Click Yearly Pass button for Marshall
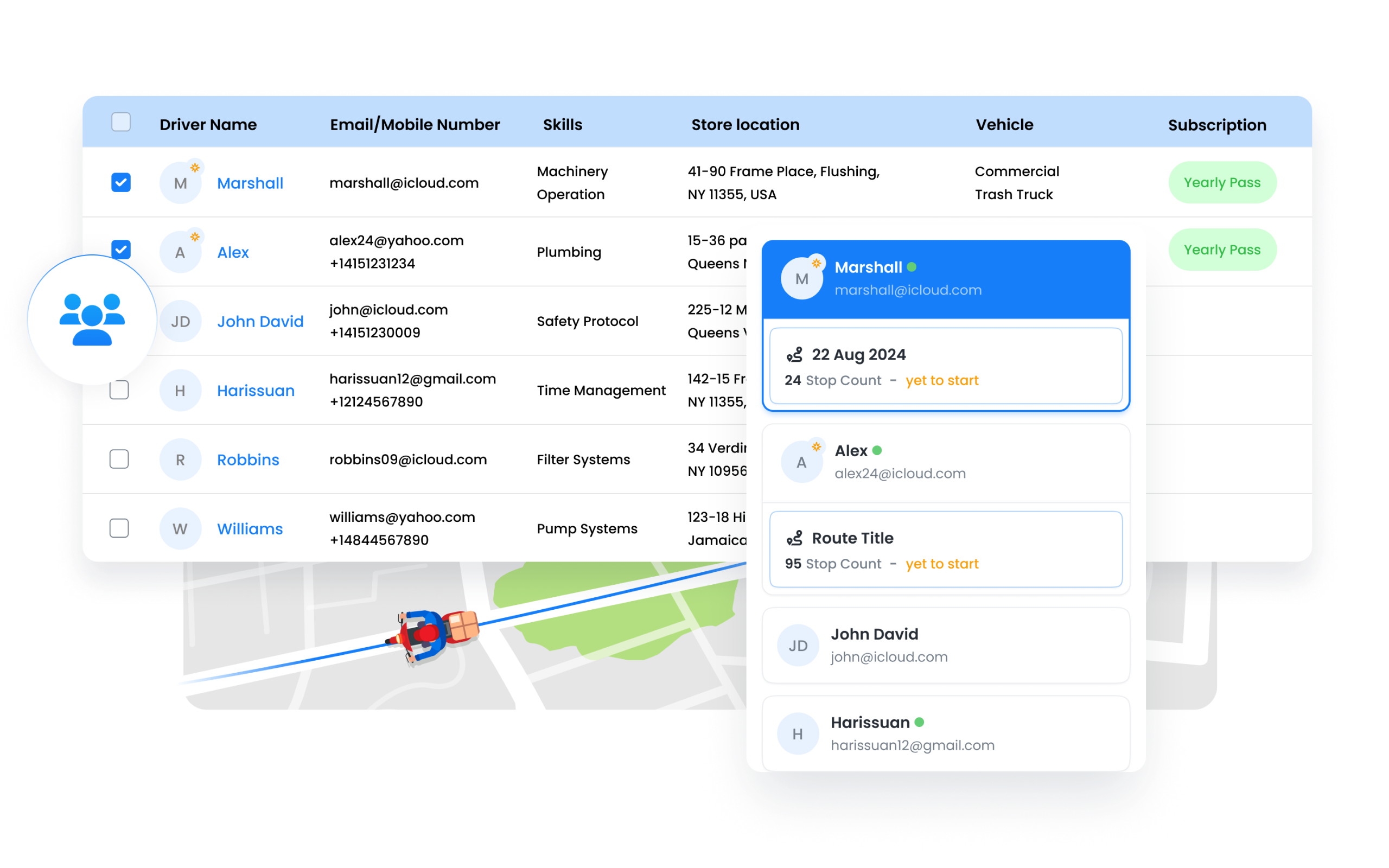This screenshot has height=868, width=1389. pyautogui.click(x=1224, y=182)
